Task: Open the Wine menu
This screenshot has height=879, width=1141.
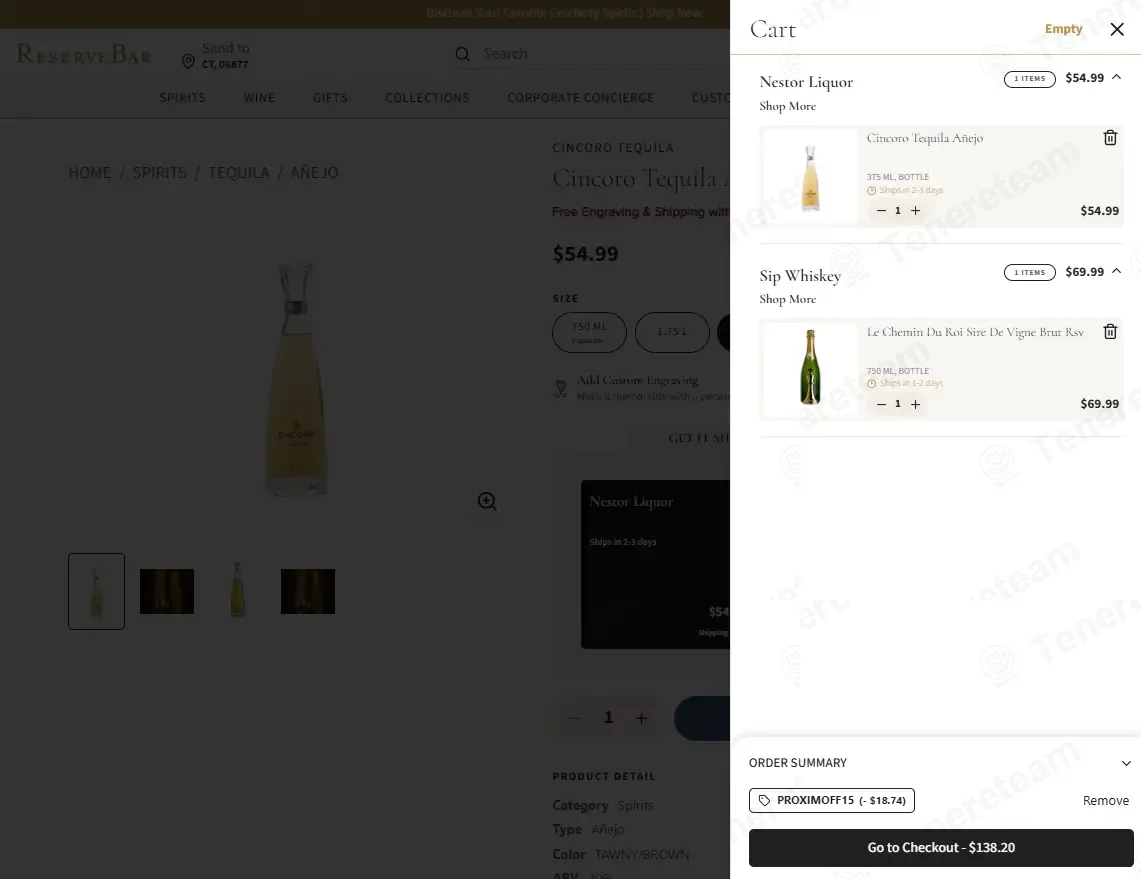Action: click(x=259, y=98)
